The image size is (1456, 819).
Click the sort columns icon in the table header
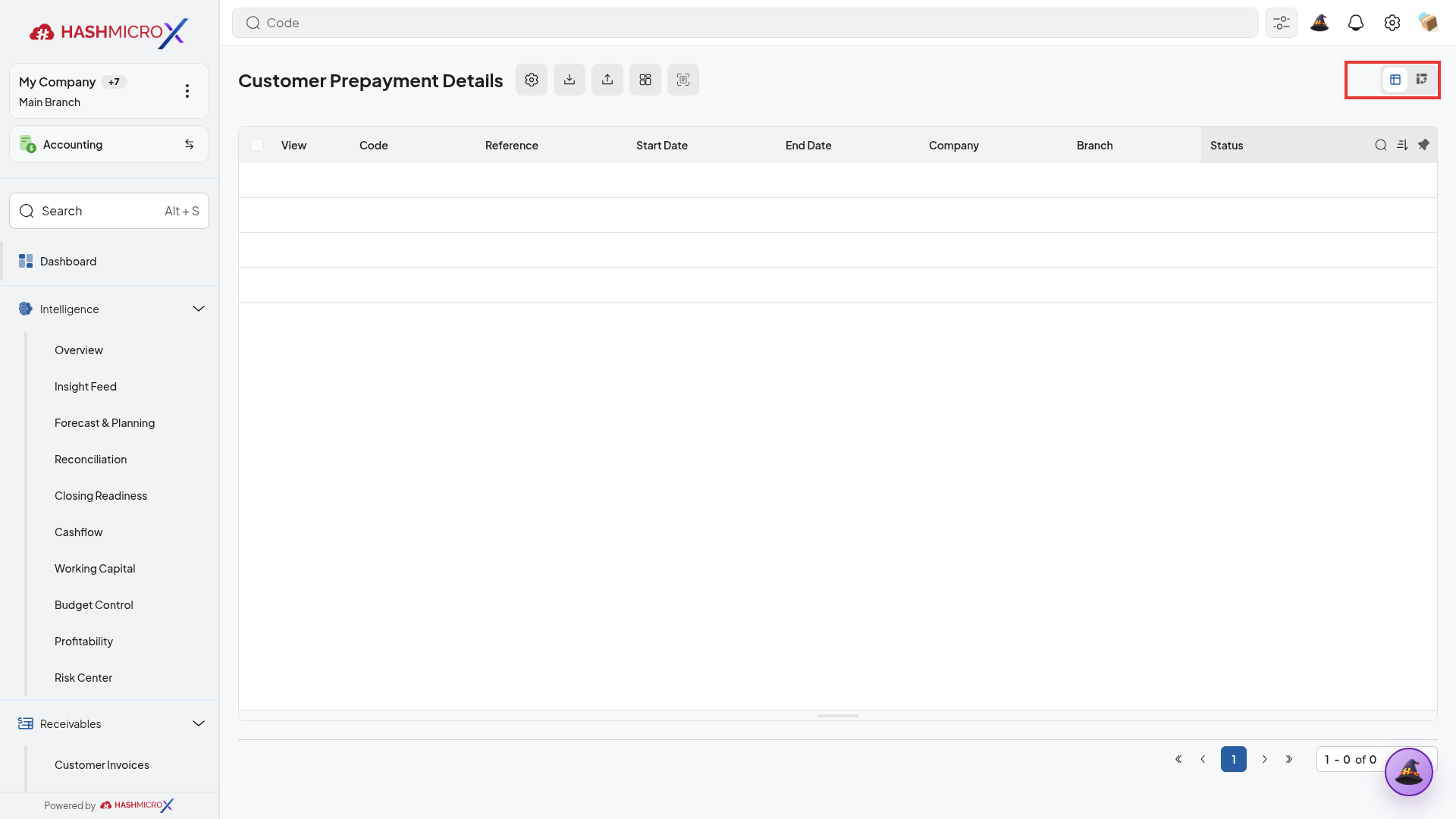(1402, 145)
